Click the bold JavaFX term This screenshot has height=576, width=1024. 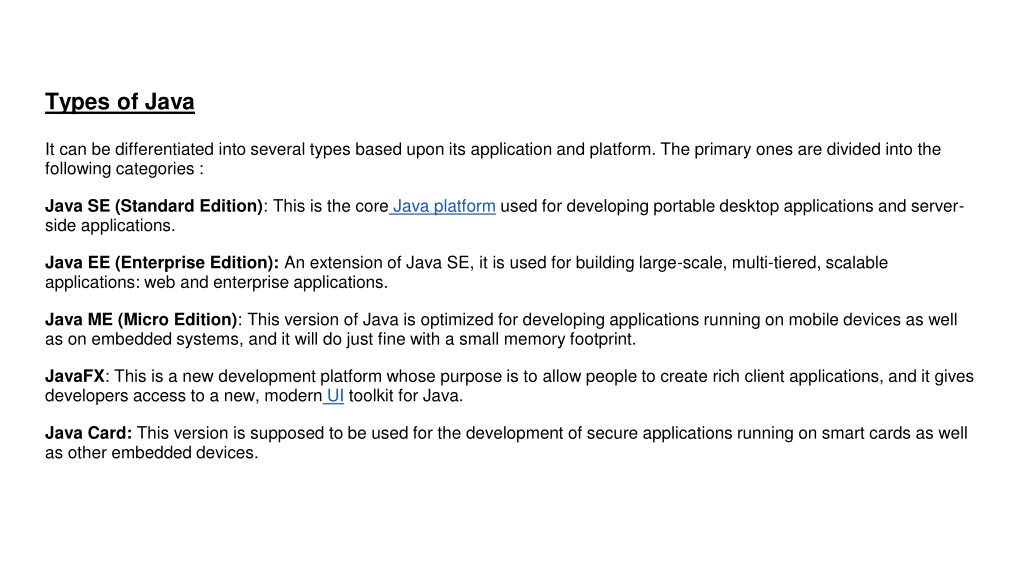pyautogui.click(x=75, y=377)
